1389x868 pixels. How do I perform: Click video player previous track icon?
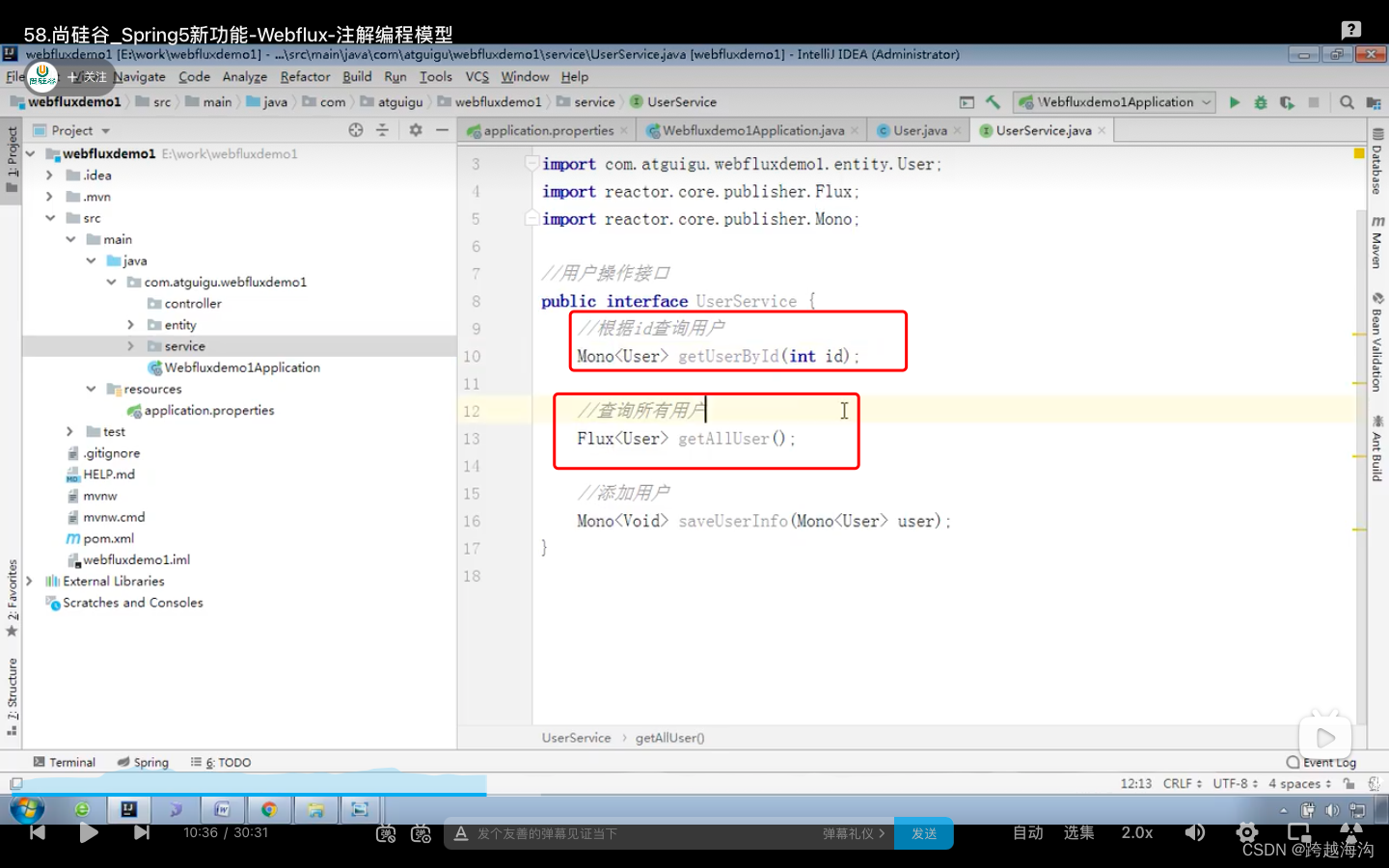37,832
